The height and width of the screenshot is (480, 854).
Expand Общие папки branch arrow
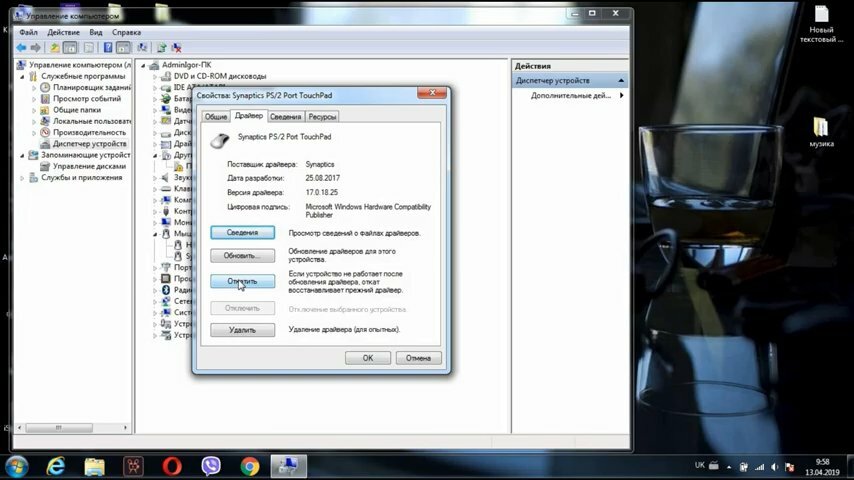point(34,110)
